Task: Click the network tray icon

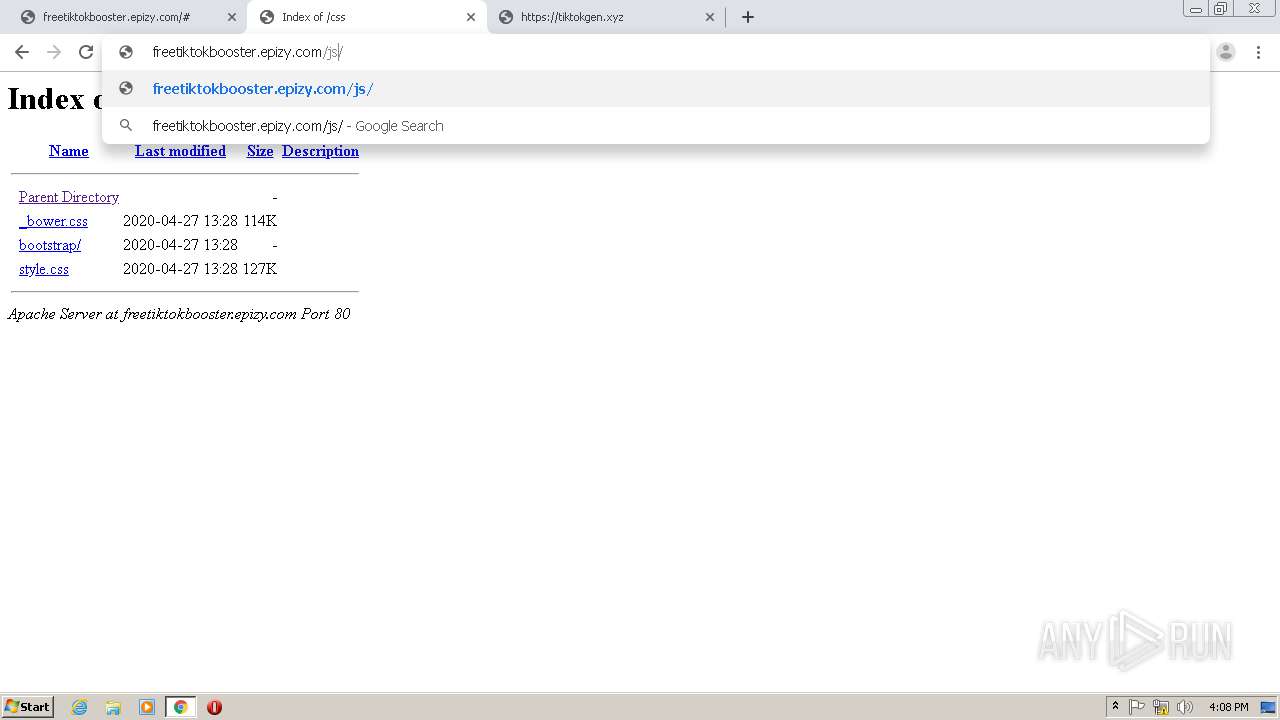Action: pos(1161,707)
